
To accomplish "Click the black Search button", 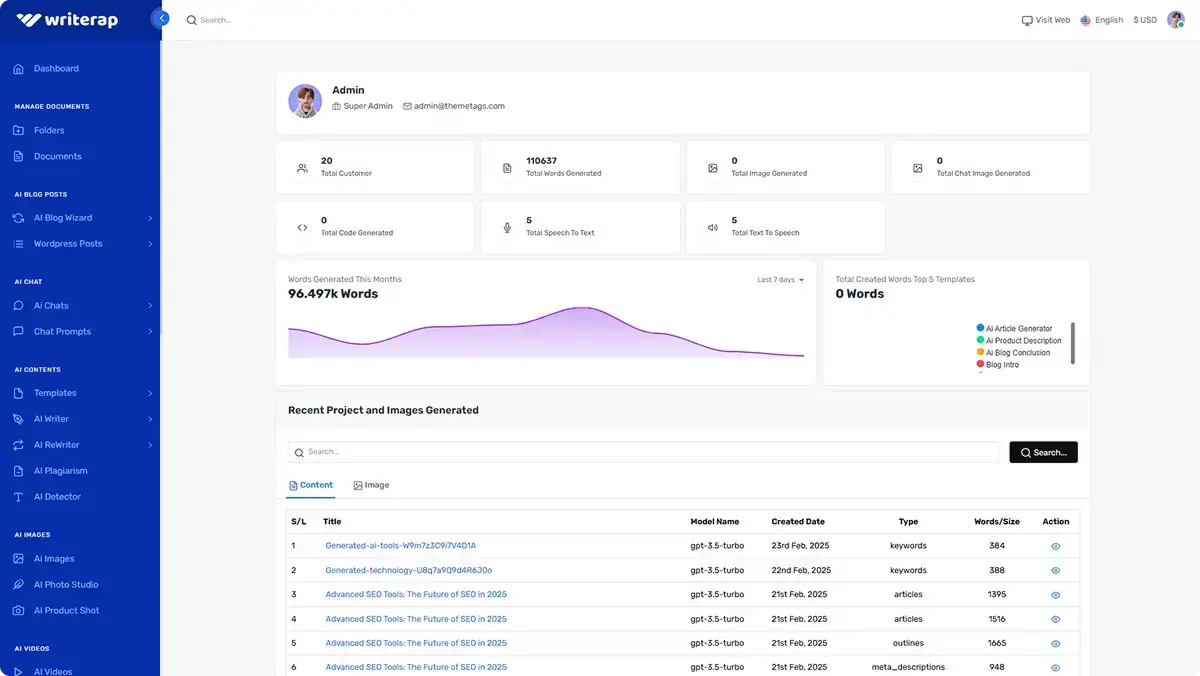I will point(1043,452).
